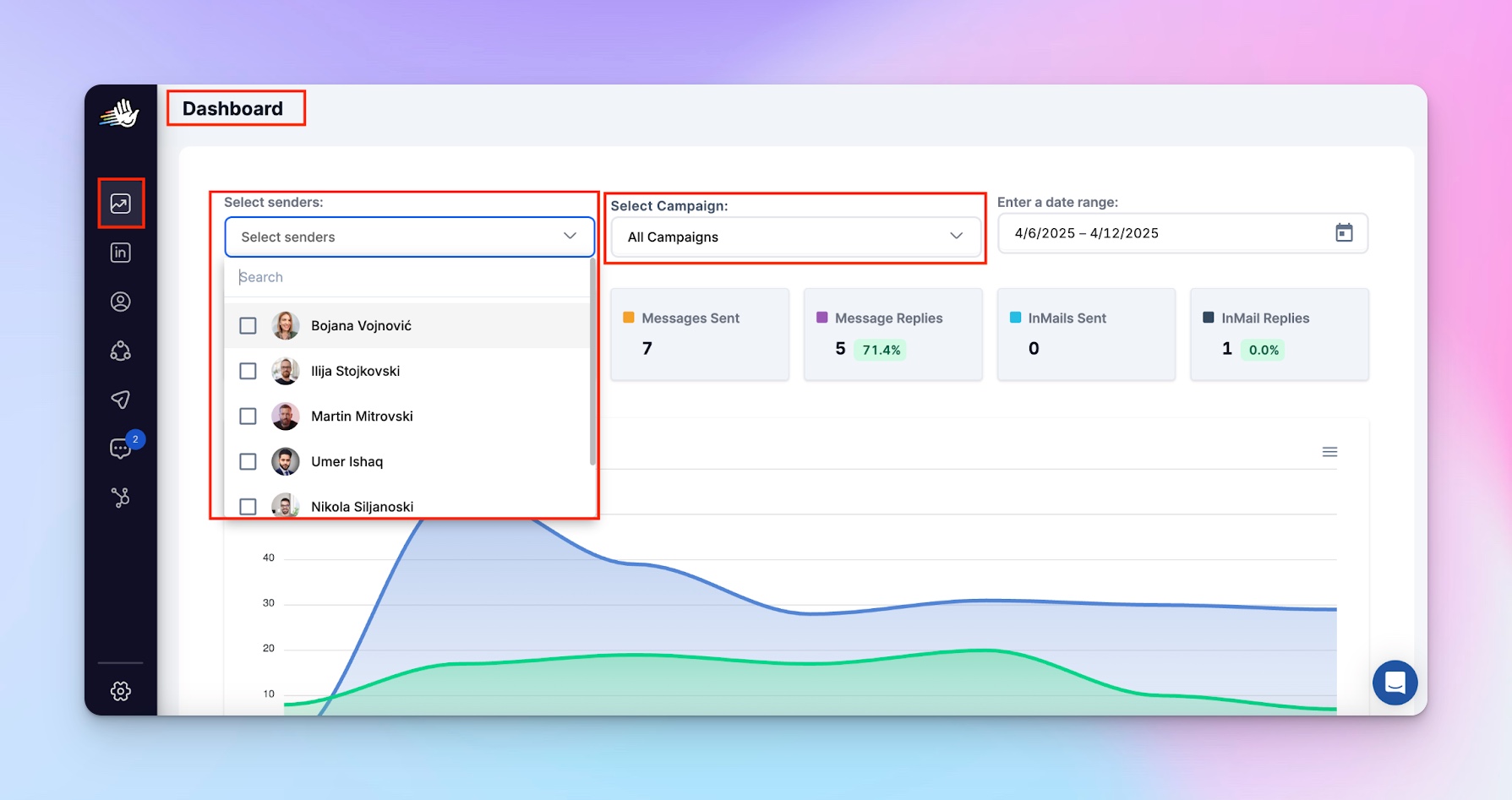Select the Nikola Siljanoski name
This screenshot has width=1512, height=800.
tap(362, 507)
